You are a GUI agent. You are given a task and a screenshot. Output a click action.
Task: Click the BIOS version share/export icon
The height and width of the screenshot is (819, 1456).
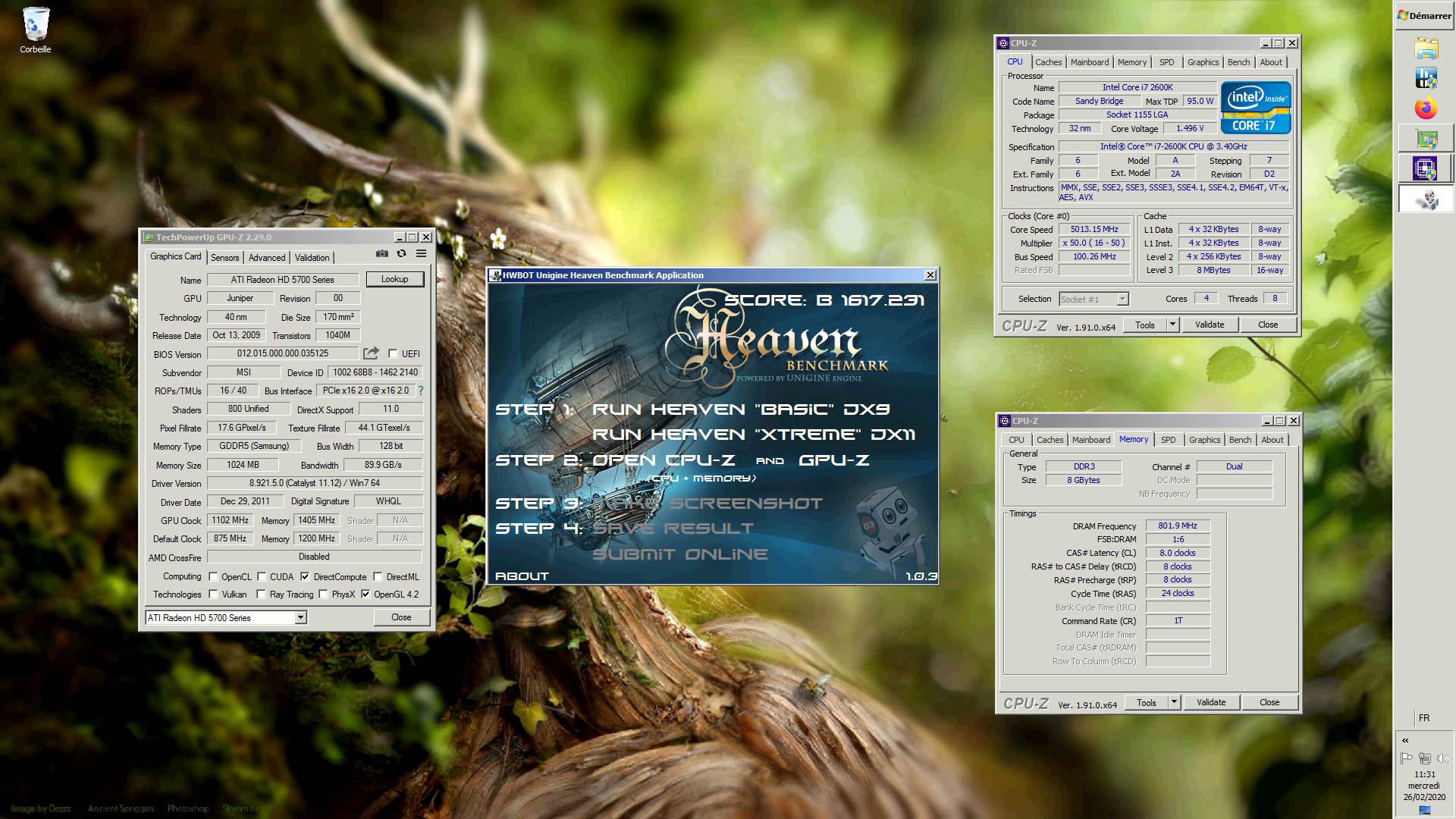pos(371,353)
